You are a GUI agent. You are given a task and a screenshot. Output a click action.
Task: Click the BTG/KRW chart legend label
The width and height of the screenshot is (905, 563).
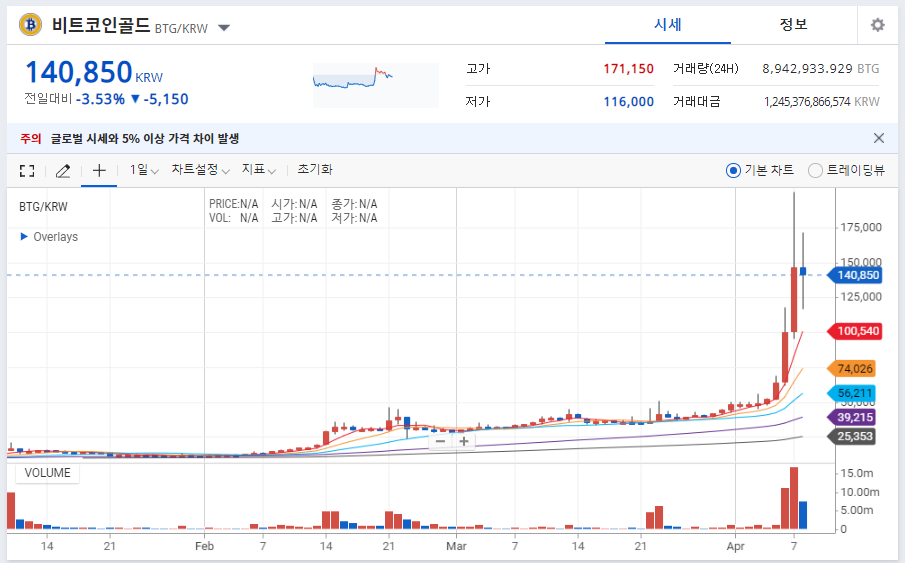(x=43, y=207)
